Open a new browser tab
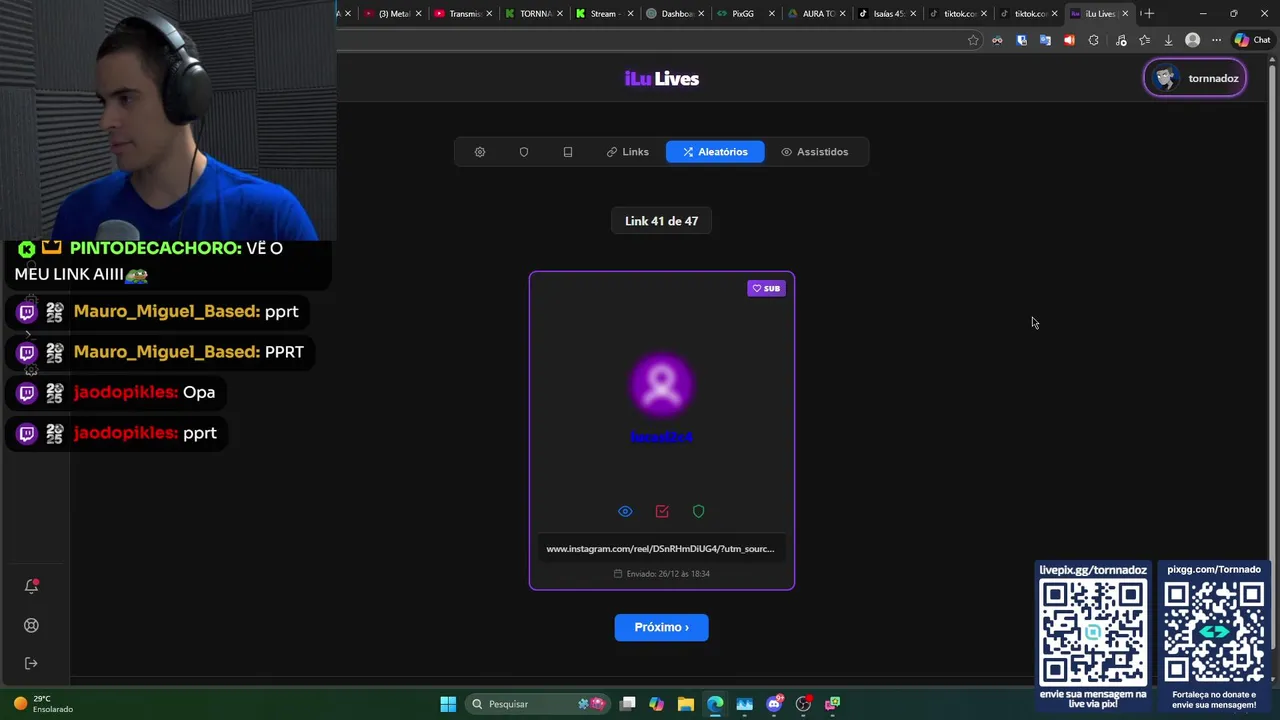 pyautogui.click(x=1149, y=13)
